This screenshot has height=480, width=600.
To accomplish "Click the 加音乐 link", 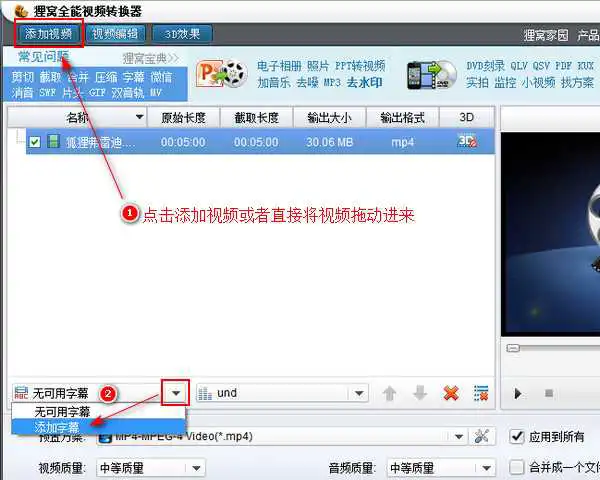I will pos(274,82).
